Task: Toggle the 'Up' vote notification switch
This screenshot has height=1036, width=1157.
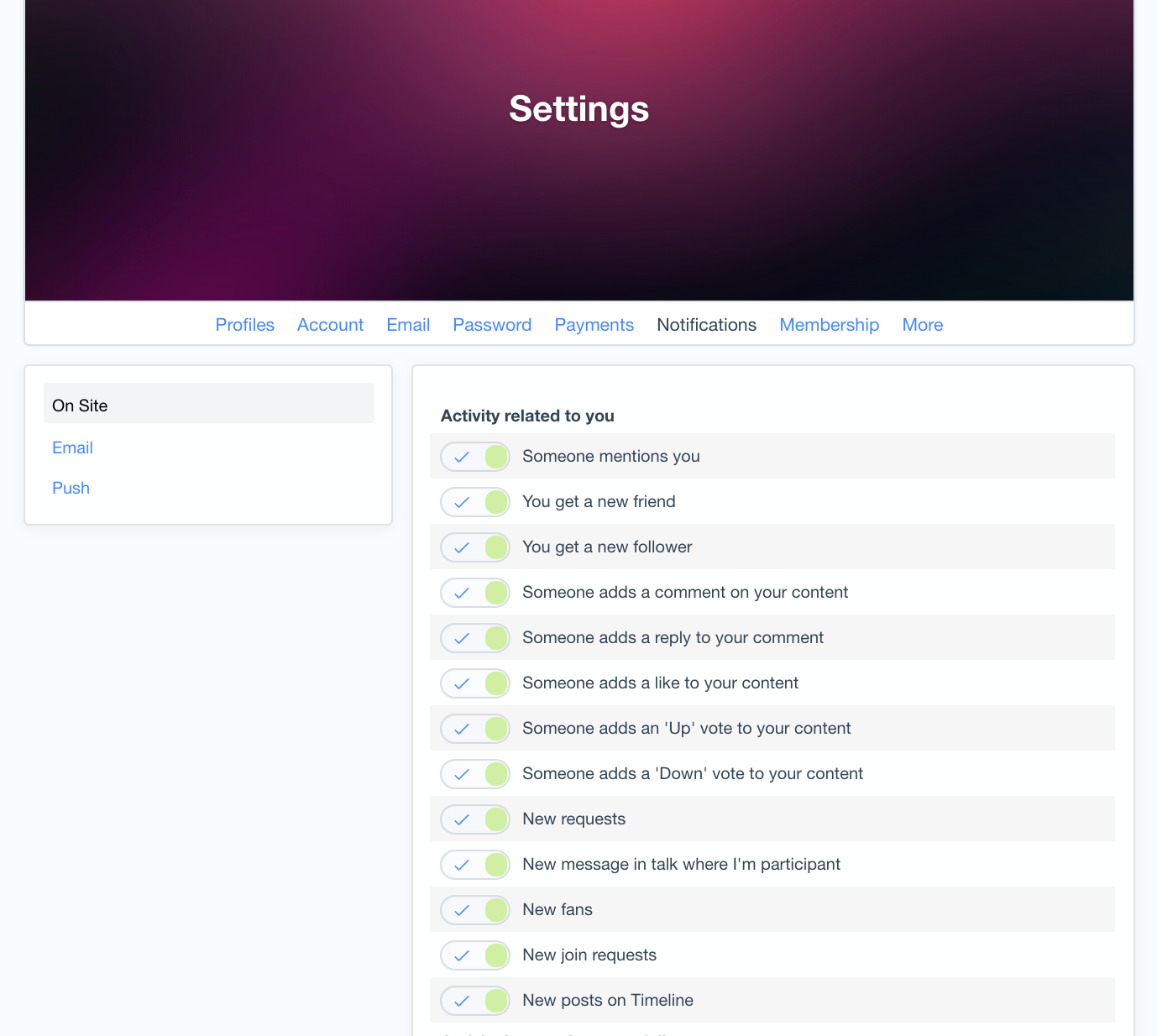Action: (475, 729)
